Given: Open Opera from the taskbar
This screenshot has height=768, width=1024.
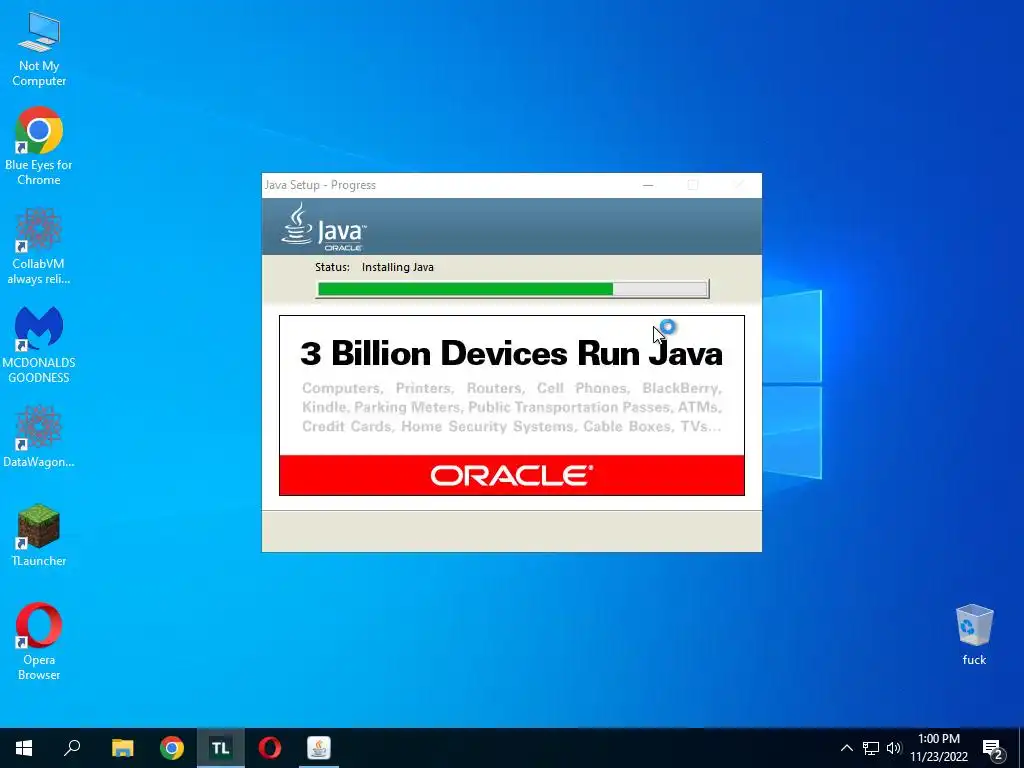Looking at the screenshot, I should coord(270,748).
